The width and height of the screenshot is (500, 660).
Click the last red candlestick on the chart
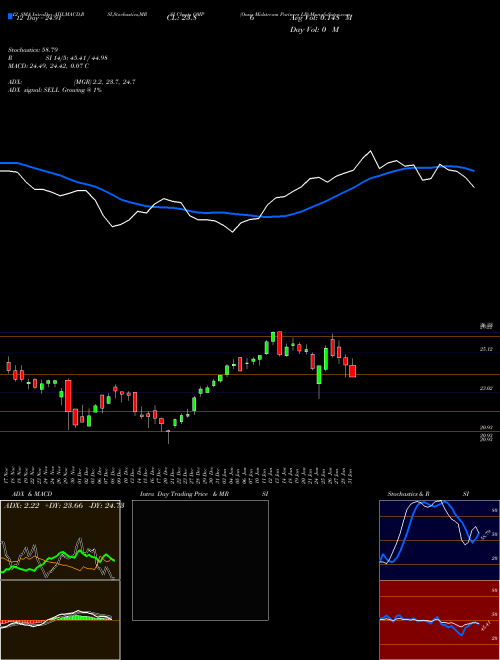(x=352, y=371)
